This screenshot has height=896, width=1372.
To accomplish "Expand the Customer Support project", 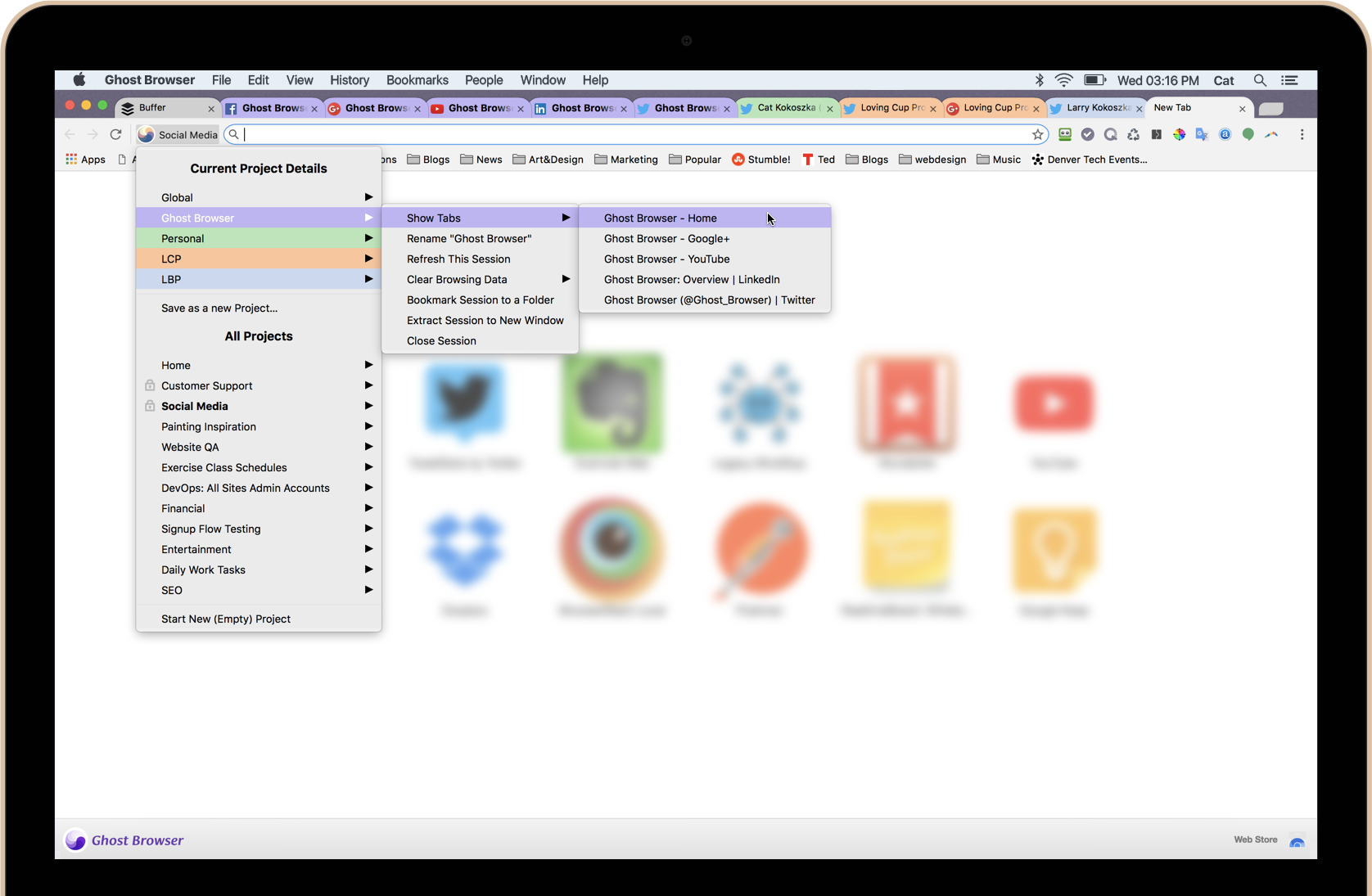I will pyautogui.click(x=368, y=385).
